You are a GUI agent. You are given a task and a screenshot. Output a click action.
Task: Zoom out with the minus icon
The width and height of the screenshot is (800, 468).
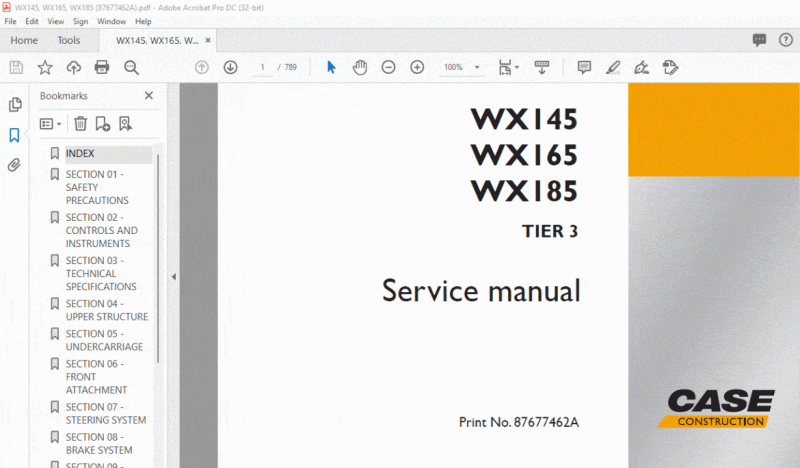[388, 67]
